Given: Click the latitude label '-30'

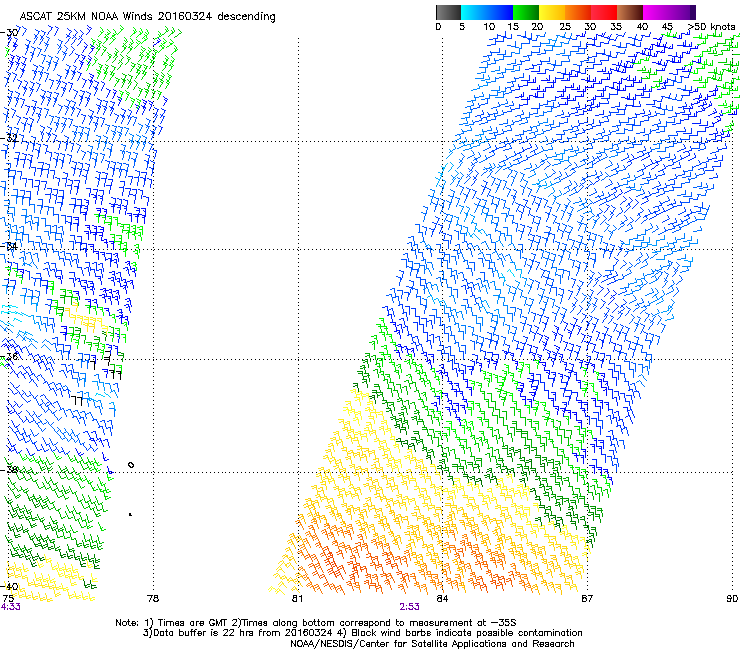Looking at the screenshot, I should 10,33.
